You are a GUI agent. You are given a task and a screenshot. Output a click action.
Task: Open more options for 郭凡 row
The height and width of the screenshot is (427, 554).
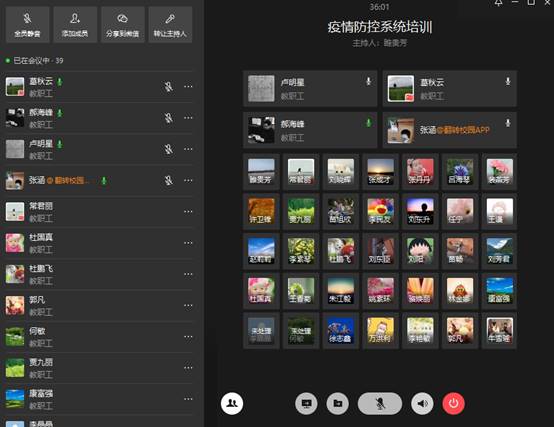tap(188, 306)
